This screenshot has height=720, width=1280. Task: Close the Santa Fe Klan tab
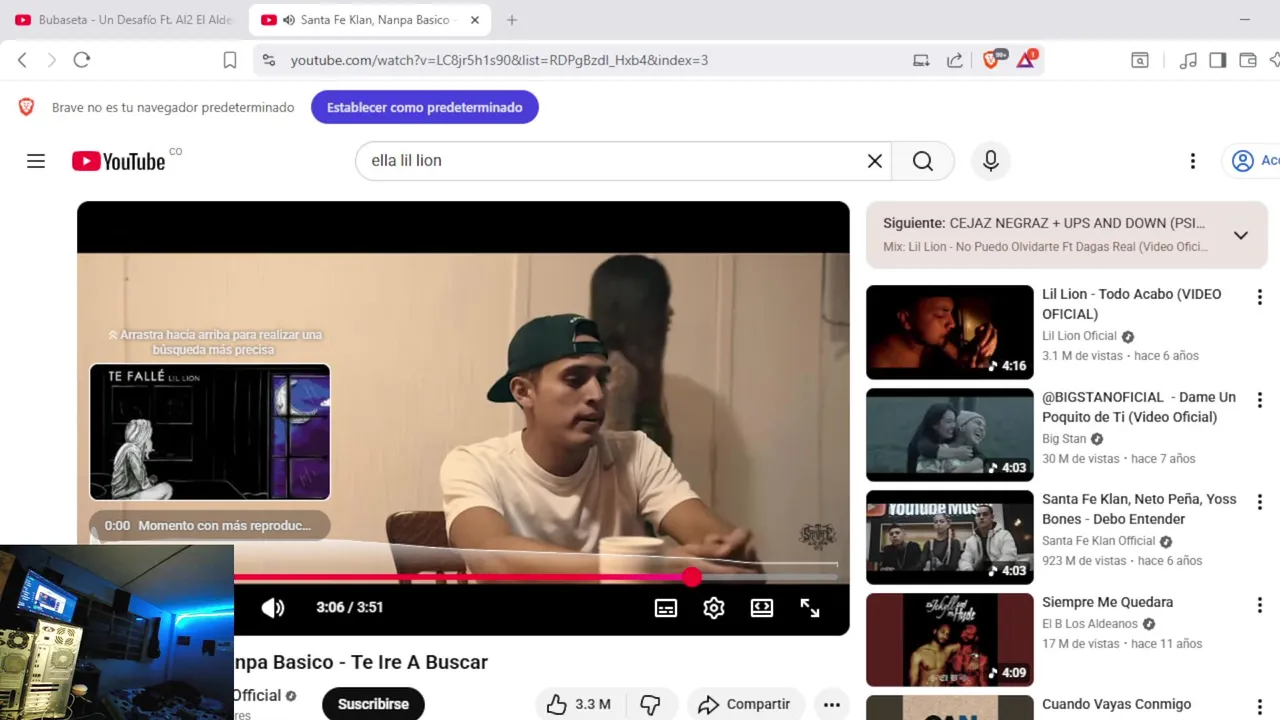coord(475,20)
